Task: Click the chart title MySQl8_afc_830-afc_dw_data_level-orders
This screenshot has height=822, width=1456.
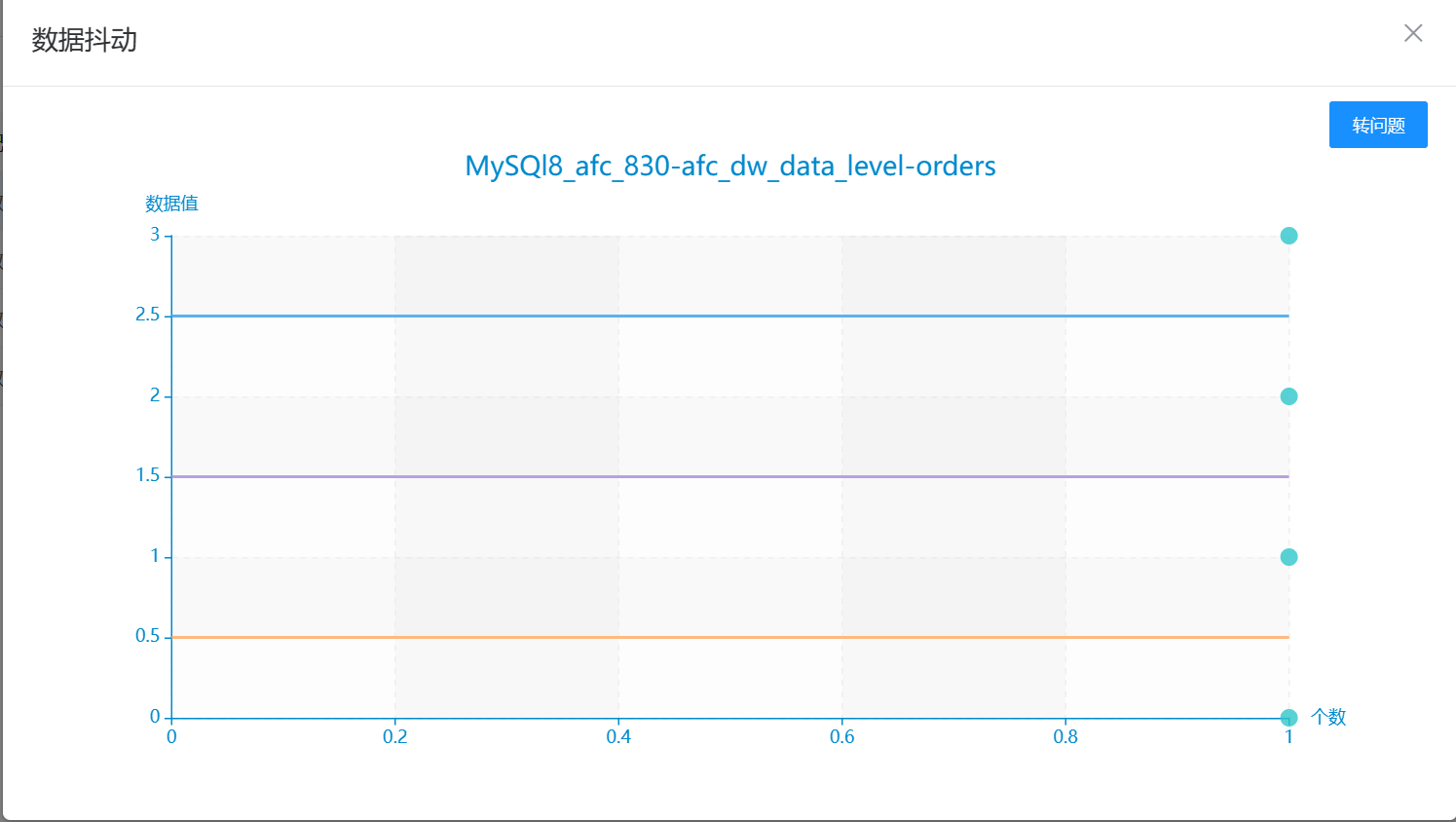Action: (730, 166)
